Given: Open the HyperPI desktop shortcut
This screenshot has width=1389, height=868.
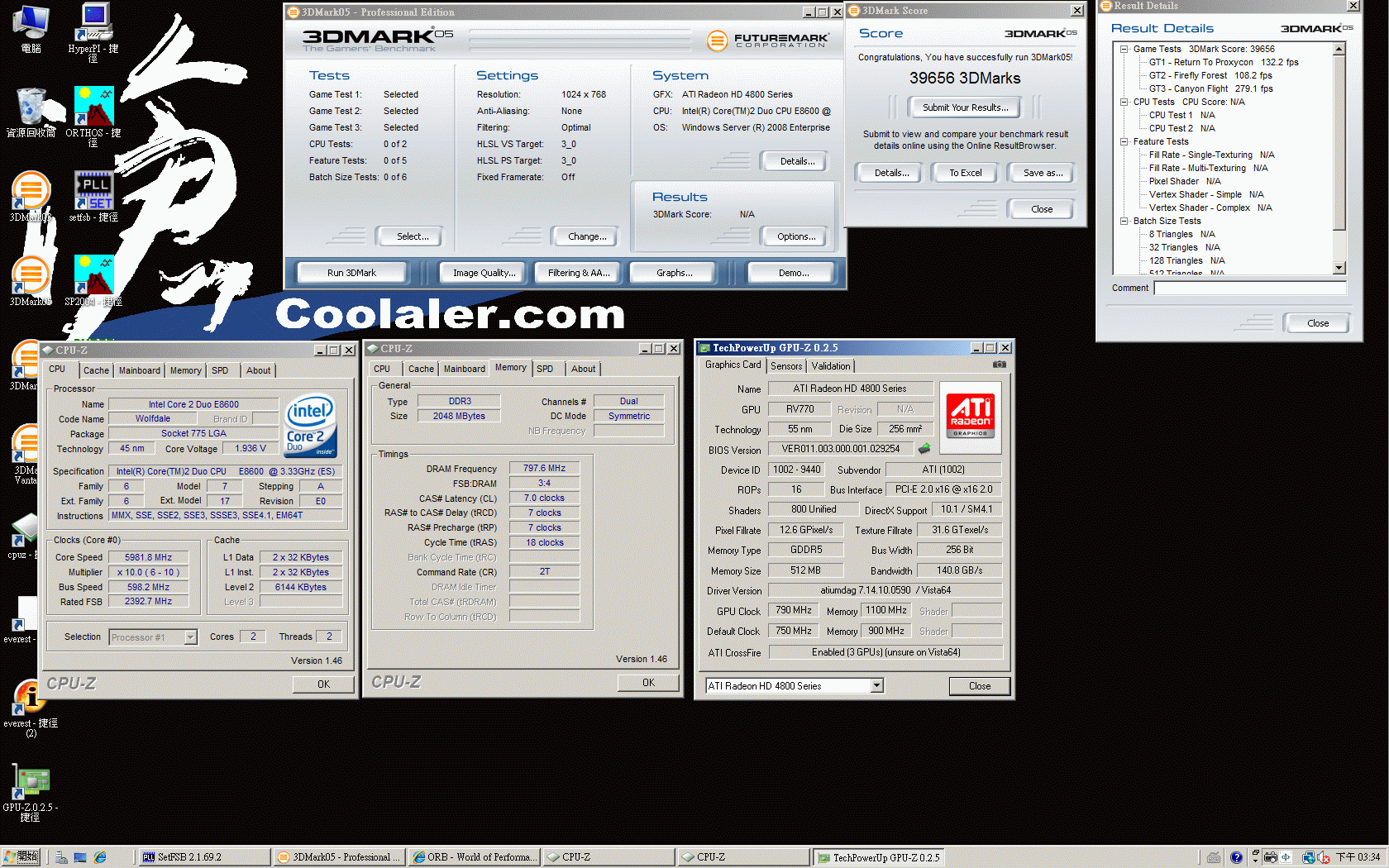Looking at the screenshot, I should click(93, 31).
